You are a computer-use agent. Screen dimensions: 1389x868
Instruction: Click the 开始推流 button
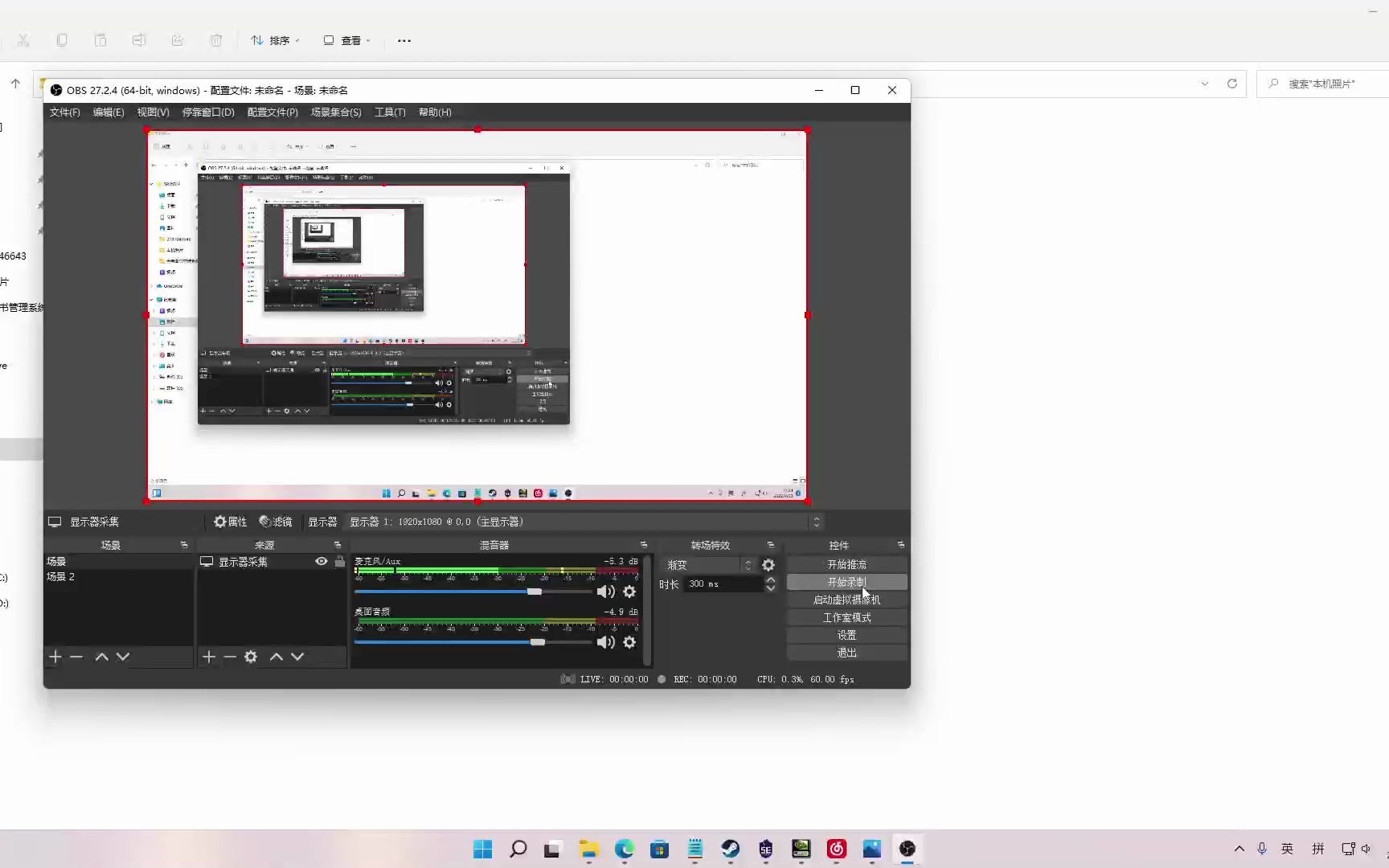point(847,565)
